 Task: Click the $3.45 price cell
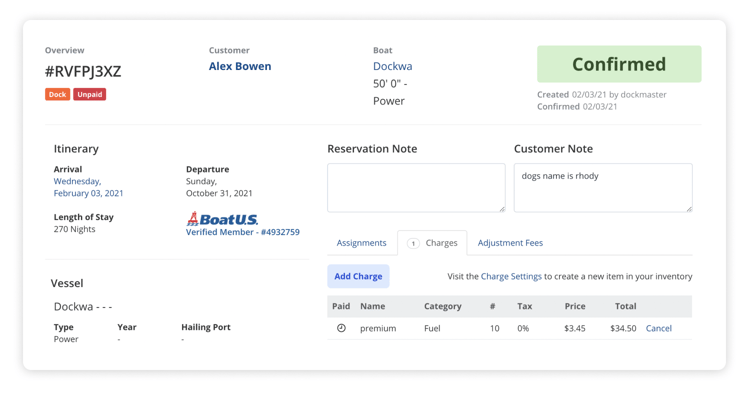[574, 328]
